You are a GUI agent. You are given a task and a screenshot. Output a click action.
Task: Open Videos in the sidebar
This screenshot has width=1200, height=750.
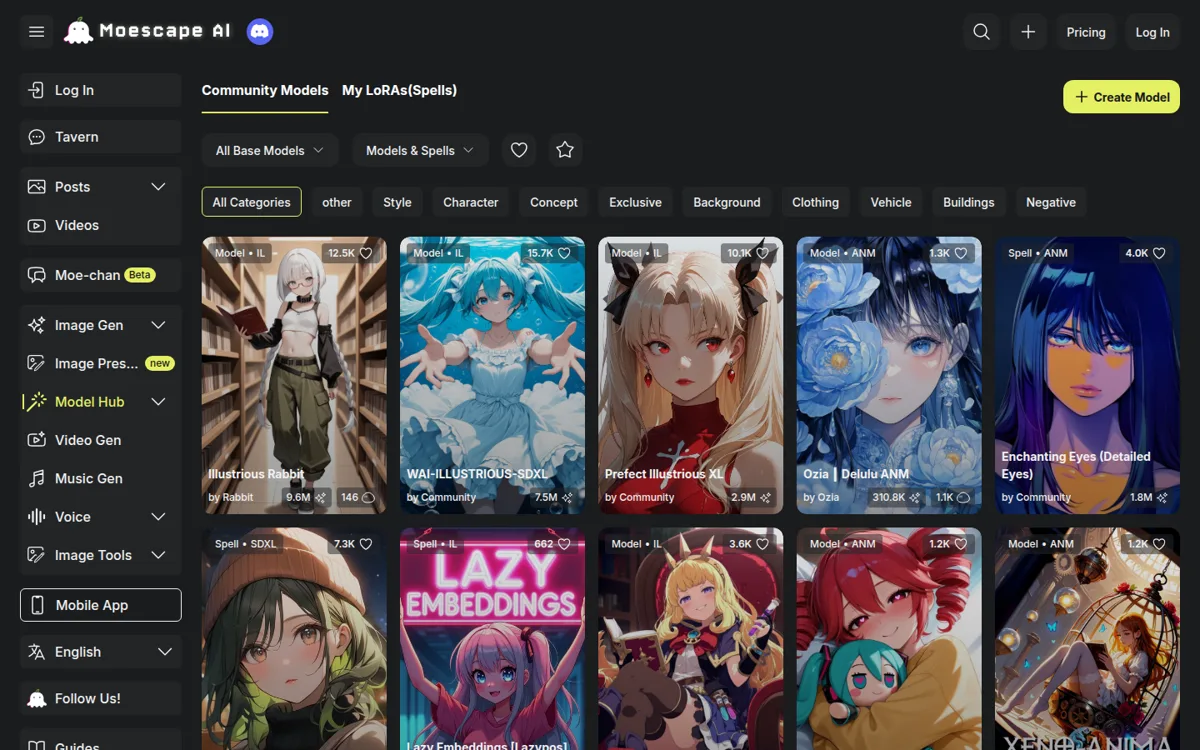click(100, 225)
